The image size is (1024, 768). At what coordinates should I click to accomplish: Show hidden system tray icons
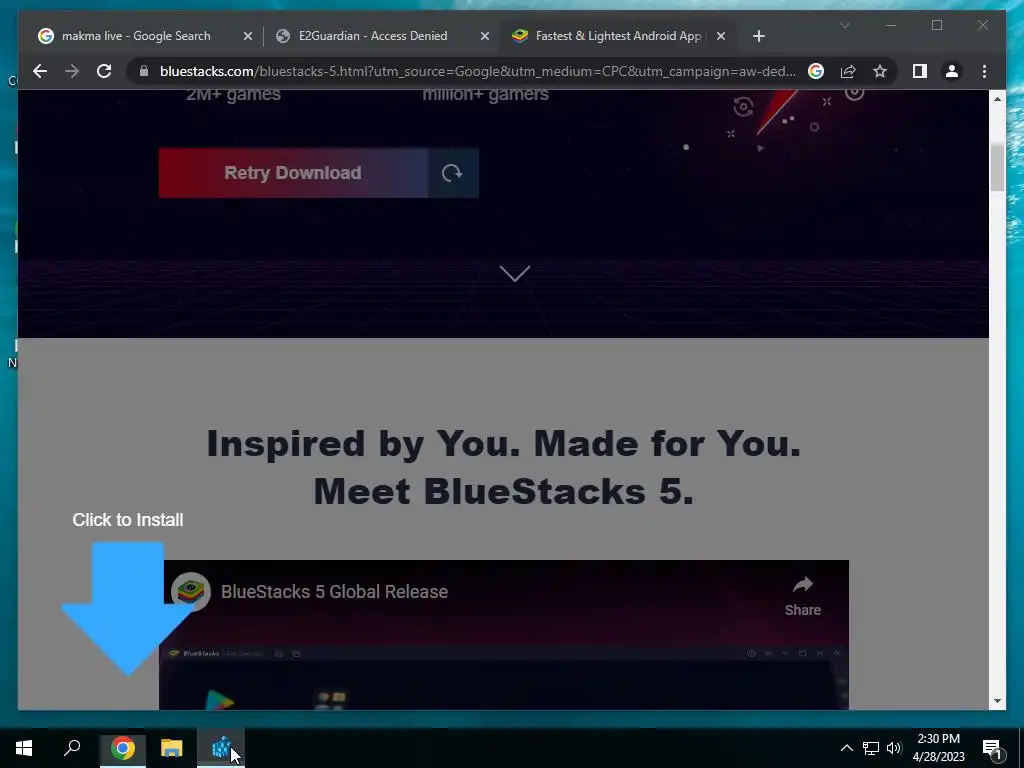tap(846, 748)
